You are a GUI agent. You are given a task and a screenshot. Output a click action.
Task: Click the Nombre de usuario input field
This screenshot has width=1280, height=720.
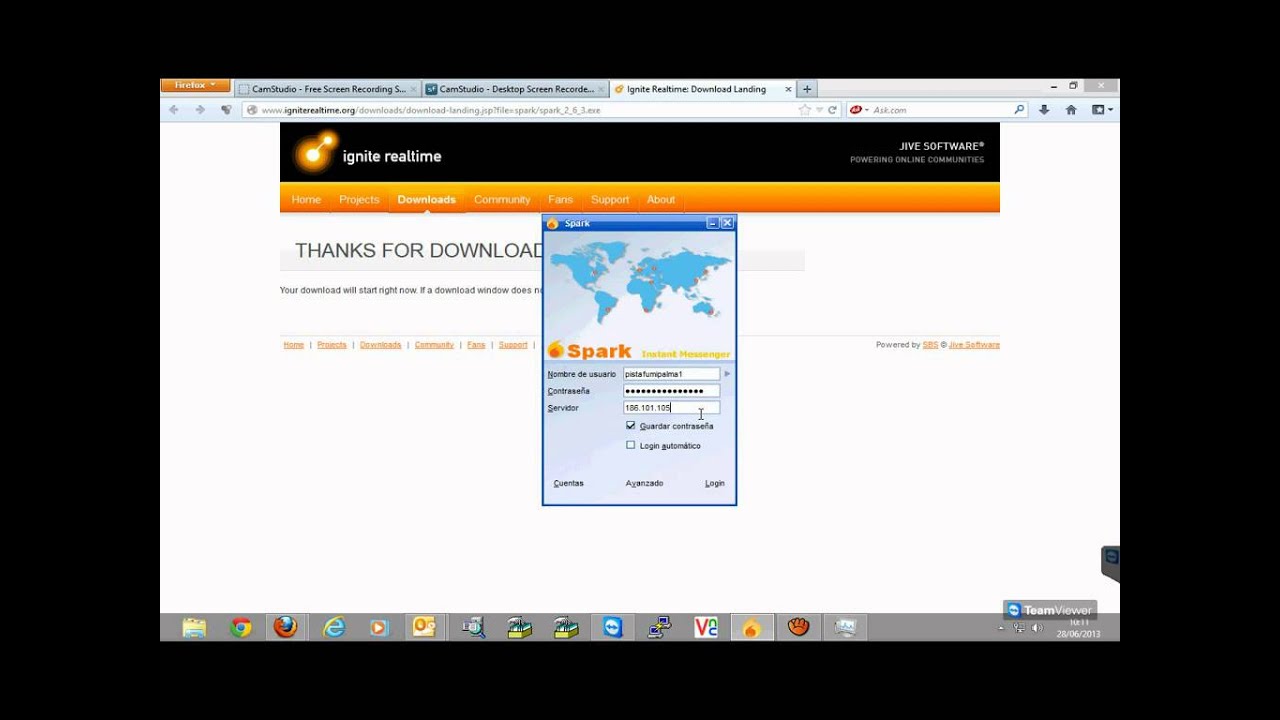point(671,374)
